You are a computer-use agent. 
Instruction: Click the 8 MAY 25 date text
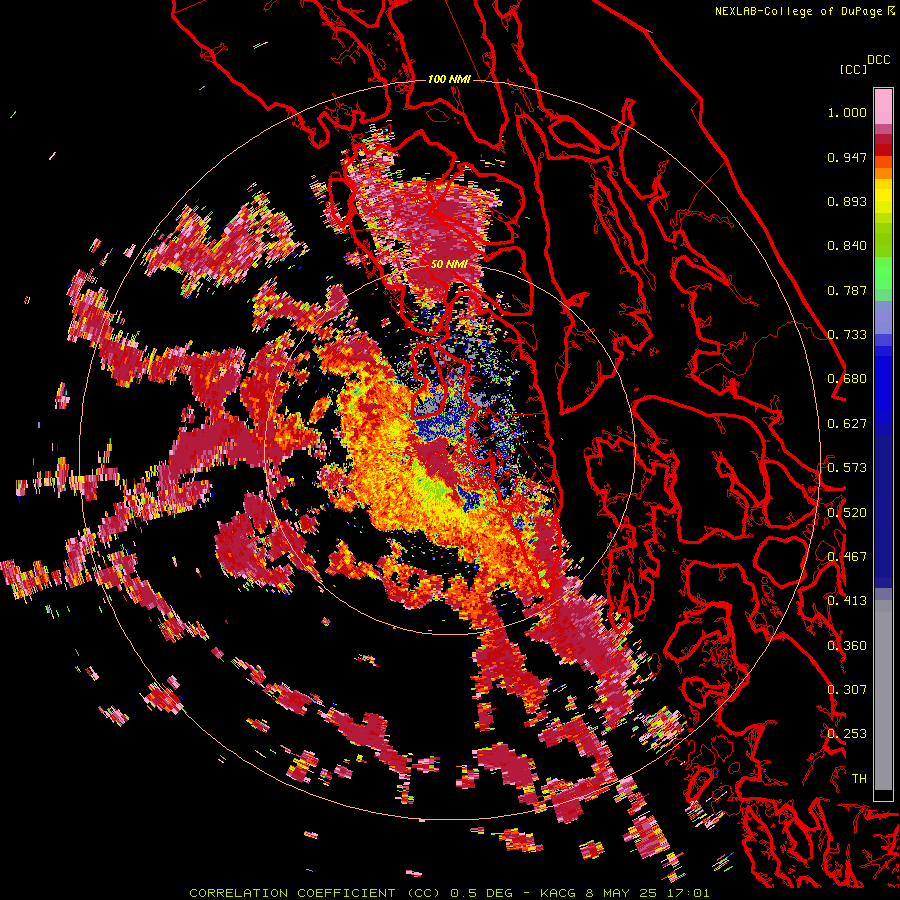tap(623, 893)
